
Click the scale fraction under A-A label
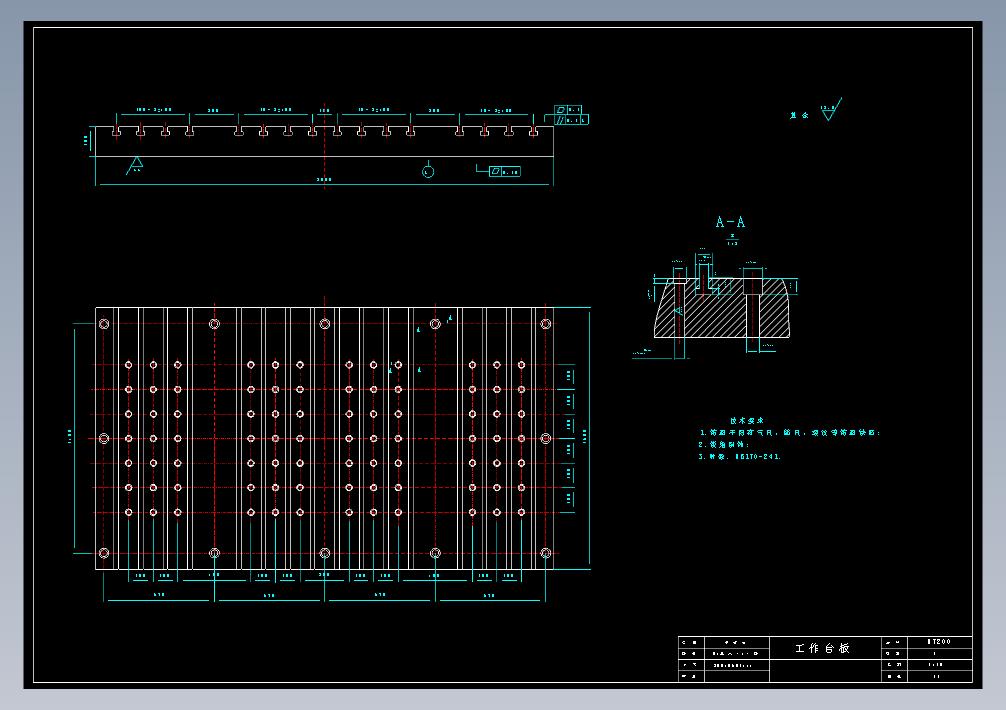coord(732,239)
